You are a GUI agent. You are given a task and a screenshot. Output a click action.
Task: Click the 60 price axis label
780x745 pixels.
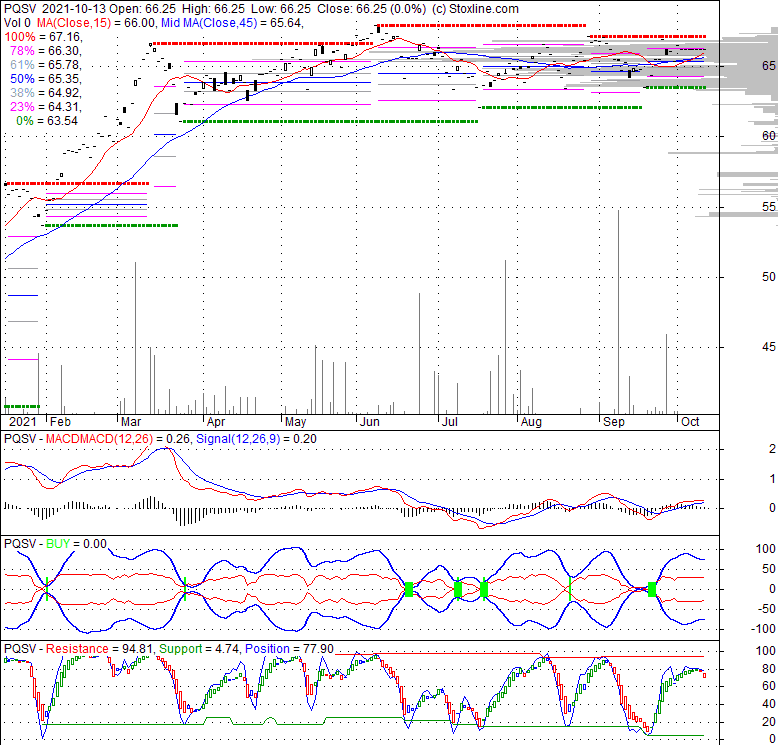769,136
